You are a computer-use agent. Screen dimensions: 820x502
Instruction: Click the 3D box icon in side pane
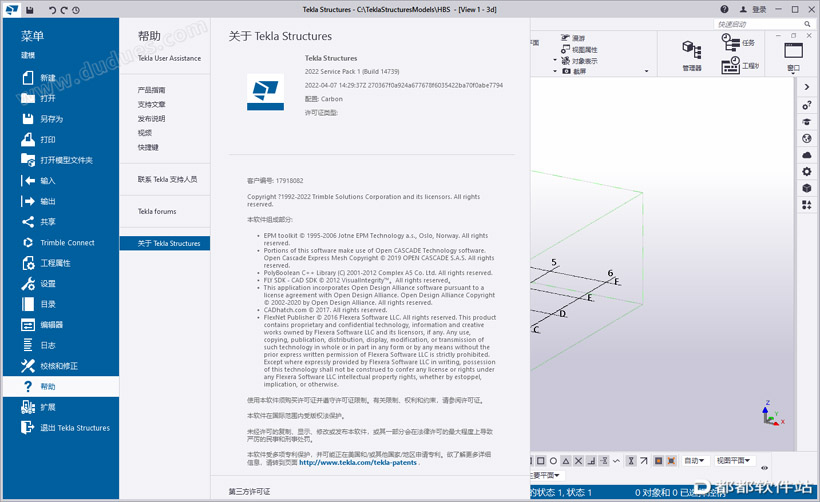coord(806,188)
